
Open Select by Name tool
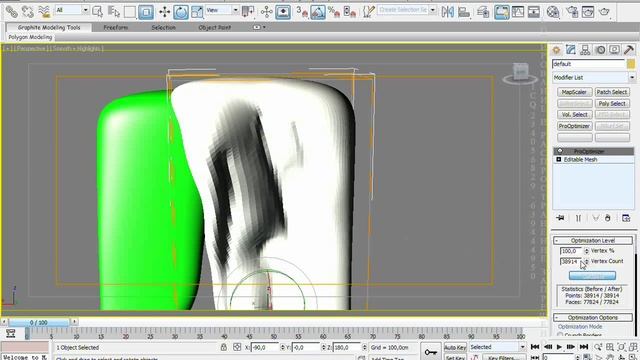114,11
